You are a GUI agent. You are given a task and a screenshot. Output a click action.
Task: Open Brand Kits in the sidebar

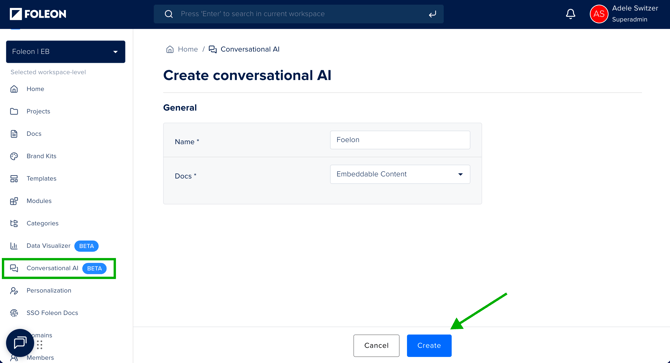coord(41,156)
